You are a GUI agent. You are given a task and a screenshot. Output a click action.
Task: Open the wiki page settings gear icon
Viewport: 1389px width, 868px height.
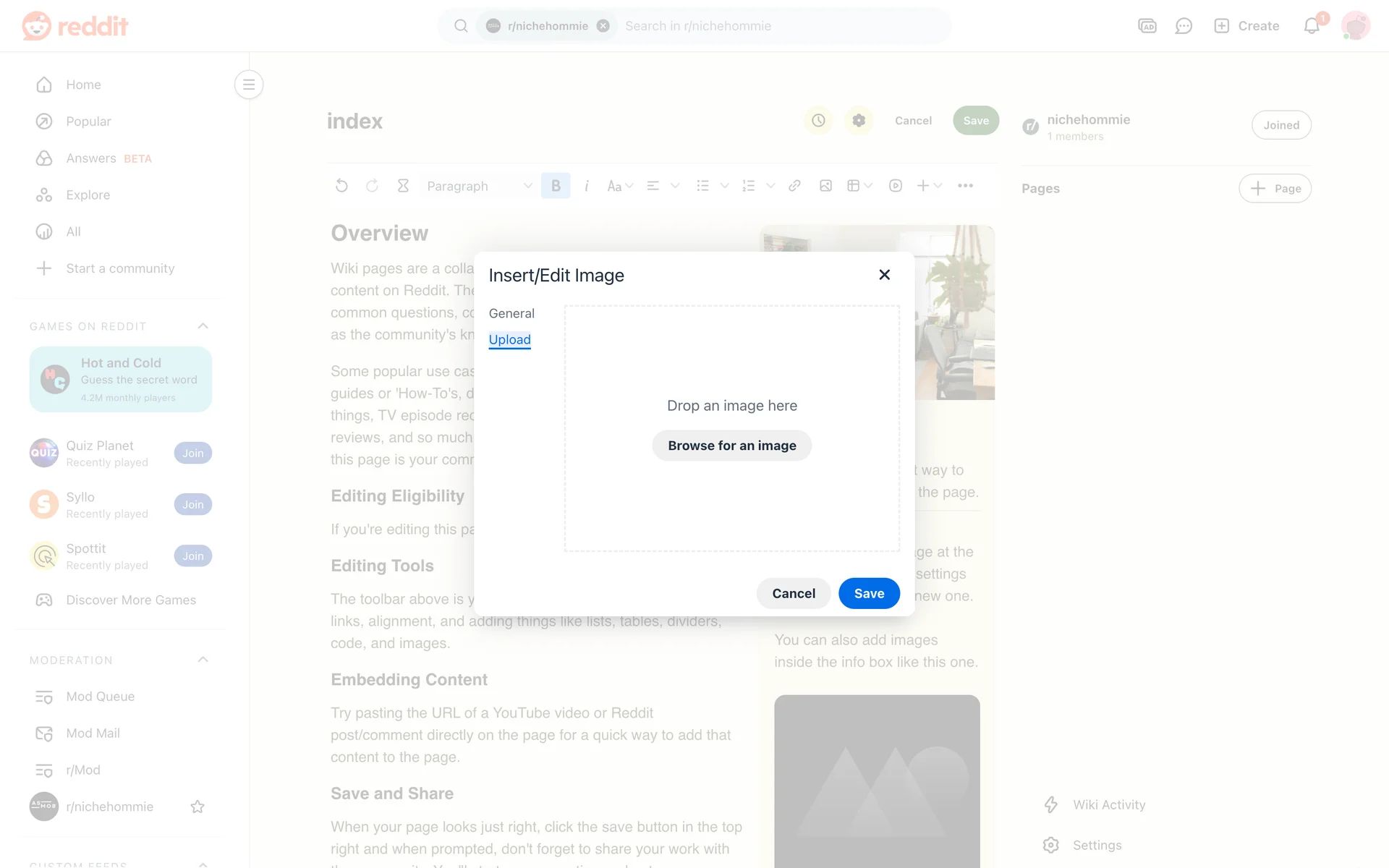pos(859,121)
